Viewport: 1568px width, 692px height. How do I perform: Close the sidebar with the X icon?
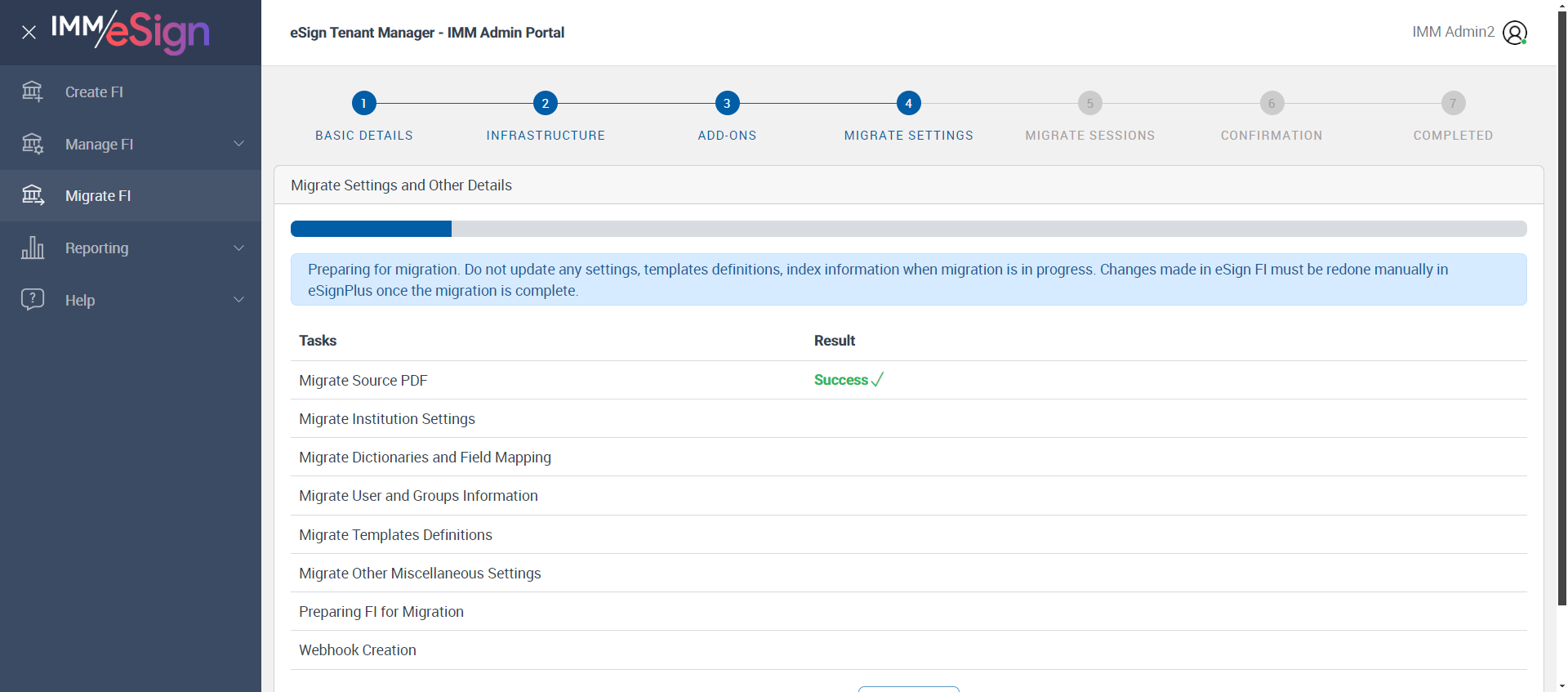tap(29, 33)
